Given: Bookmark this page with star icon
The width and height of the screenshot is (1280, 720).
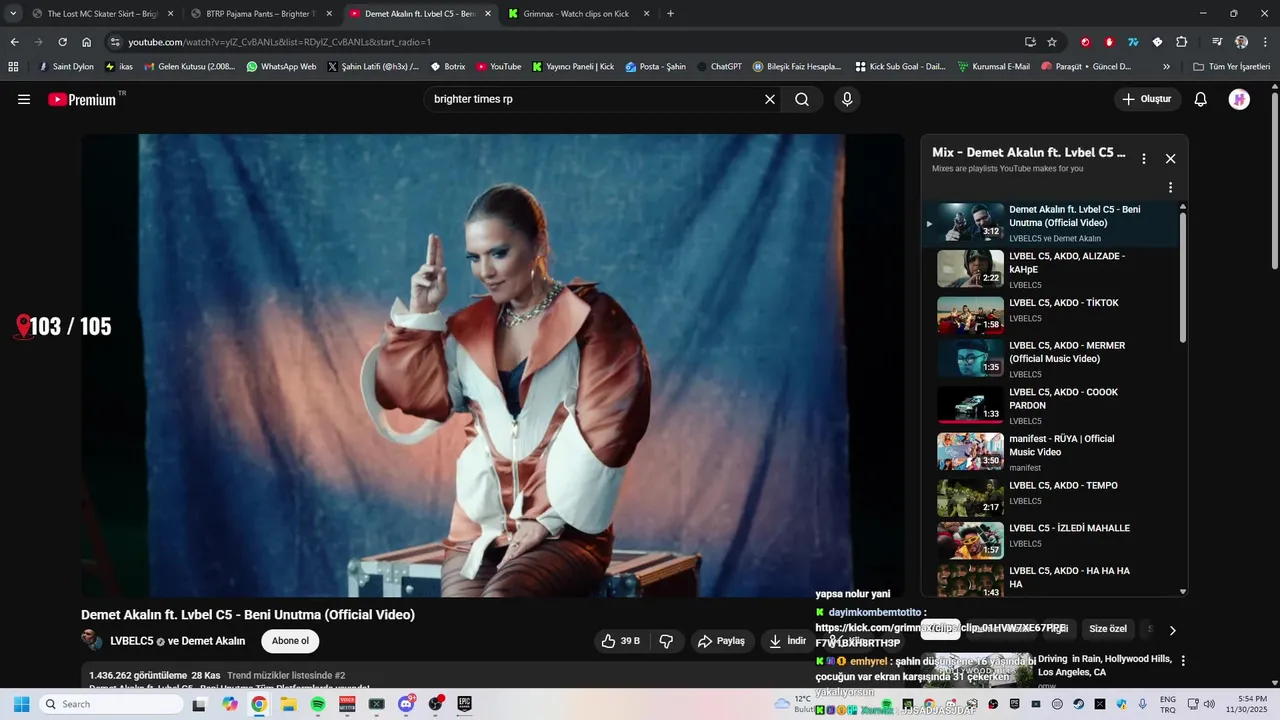Looking at the screenshot, I should coord(1052,42).
